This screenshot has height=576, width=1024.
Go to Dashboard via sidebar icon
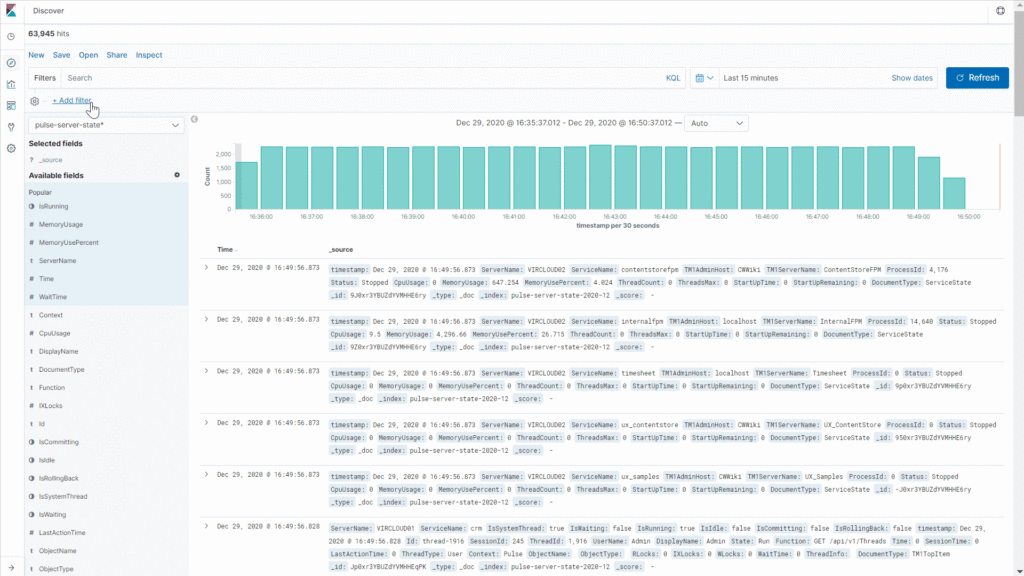11,105
